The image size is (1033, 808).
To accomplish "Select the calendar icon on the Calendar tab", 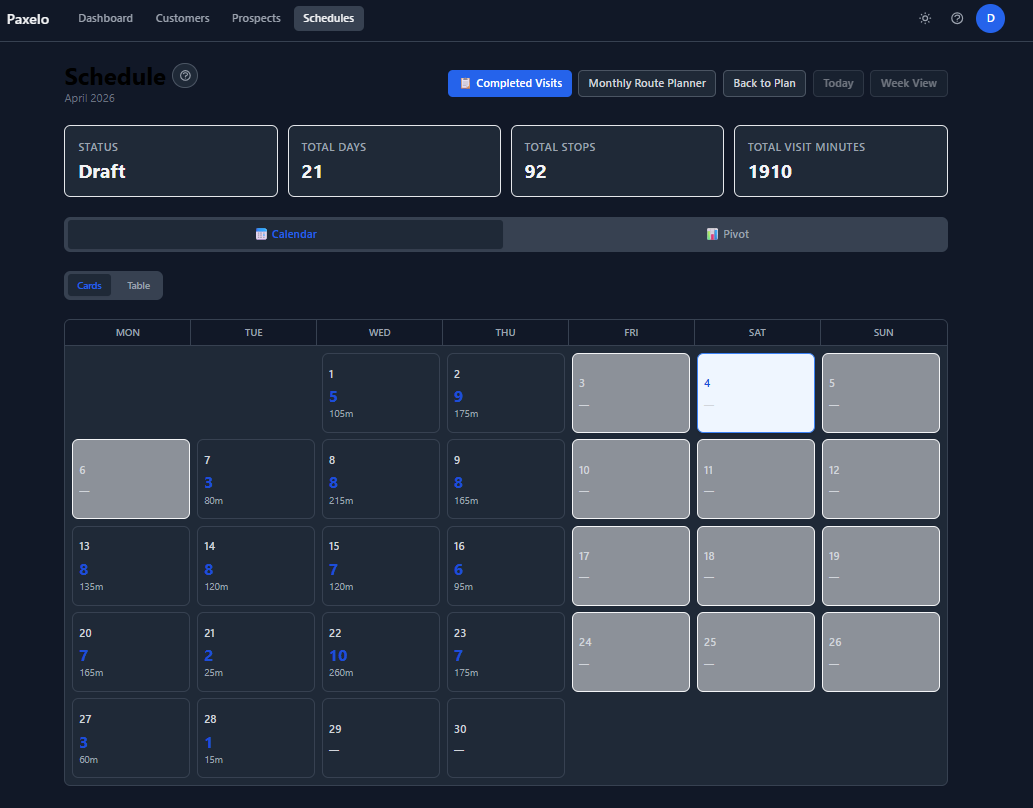I will (x=261, y=234).
